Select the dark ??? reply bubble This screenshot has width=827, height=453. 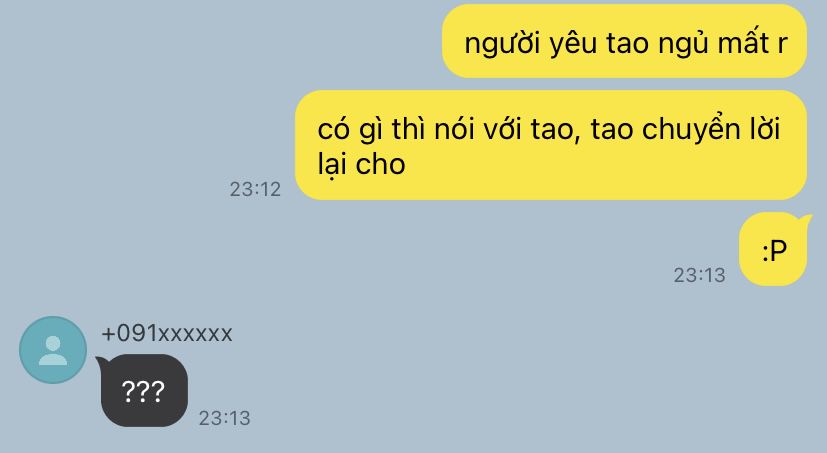(144, 390)
